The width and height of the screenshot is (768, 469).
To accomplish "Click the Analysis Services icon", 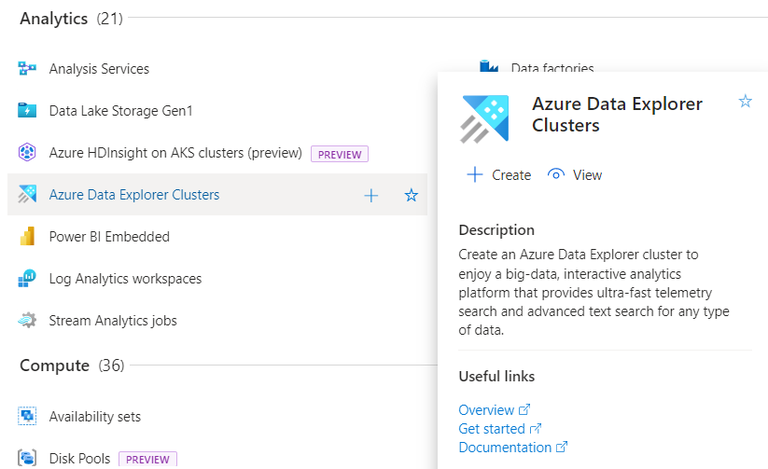I will [27, 69].
